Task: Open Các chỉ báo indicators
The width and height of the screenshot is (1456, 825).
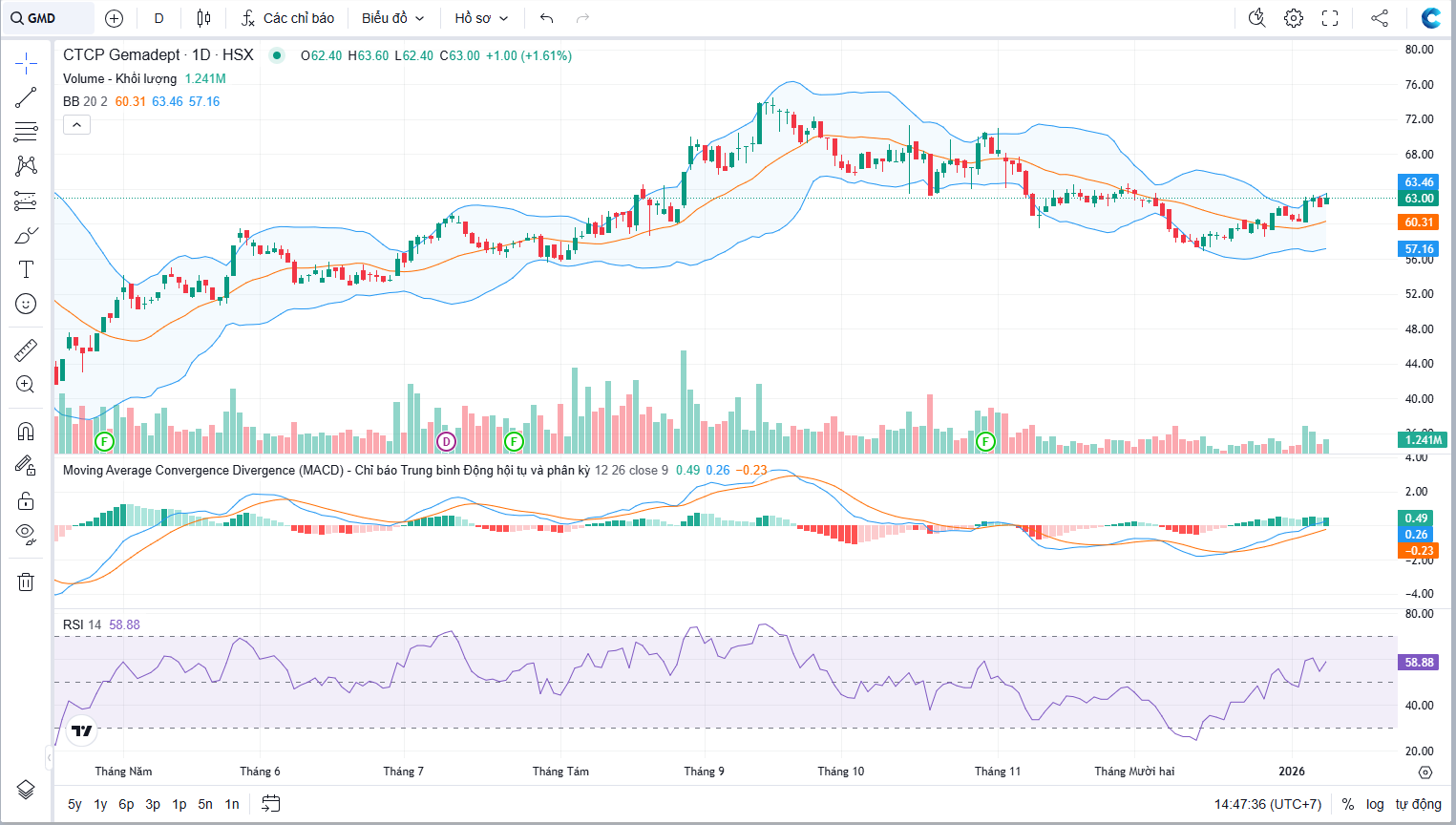Action: [x=287, y=18]
